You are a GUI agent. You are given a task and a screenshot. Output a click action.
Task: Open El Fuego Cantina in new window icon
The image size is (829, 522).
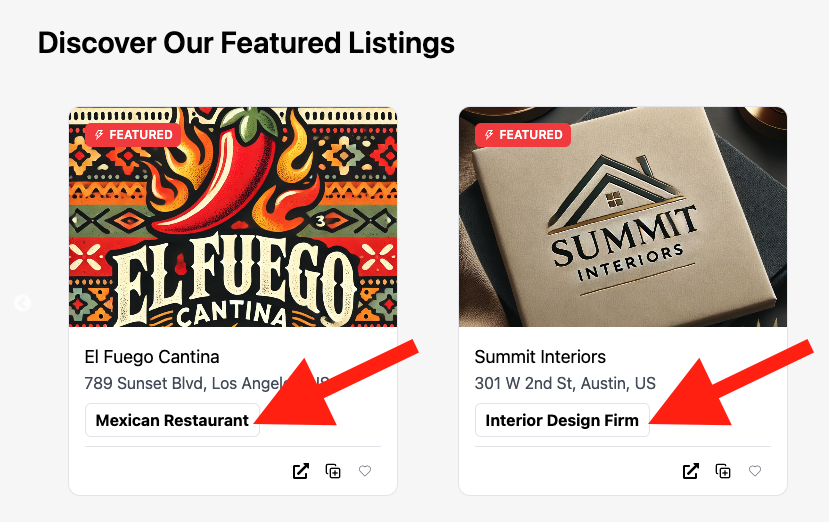tap(301, 471)
